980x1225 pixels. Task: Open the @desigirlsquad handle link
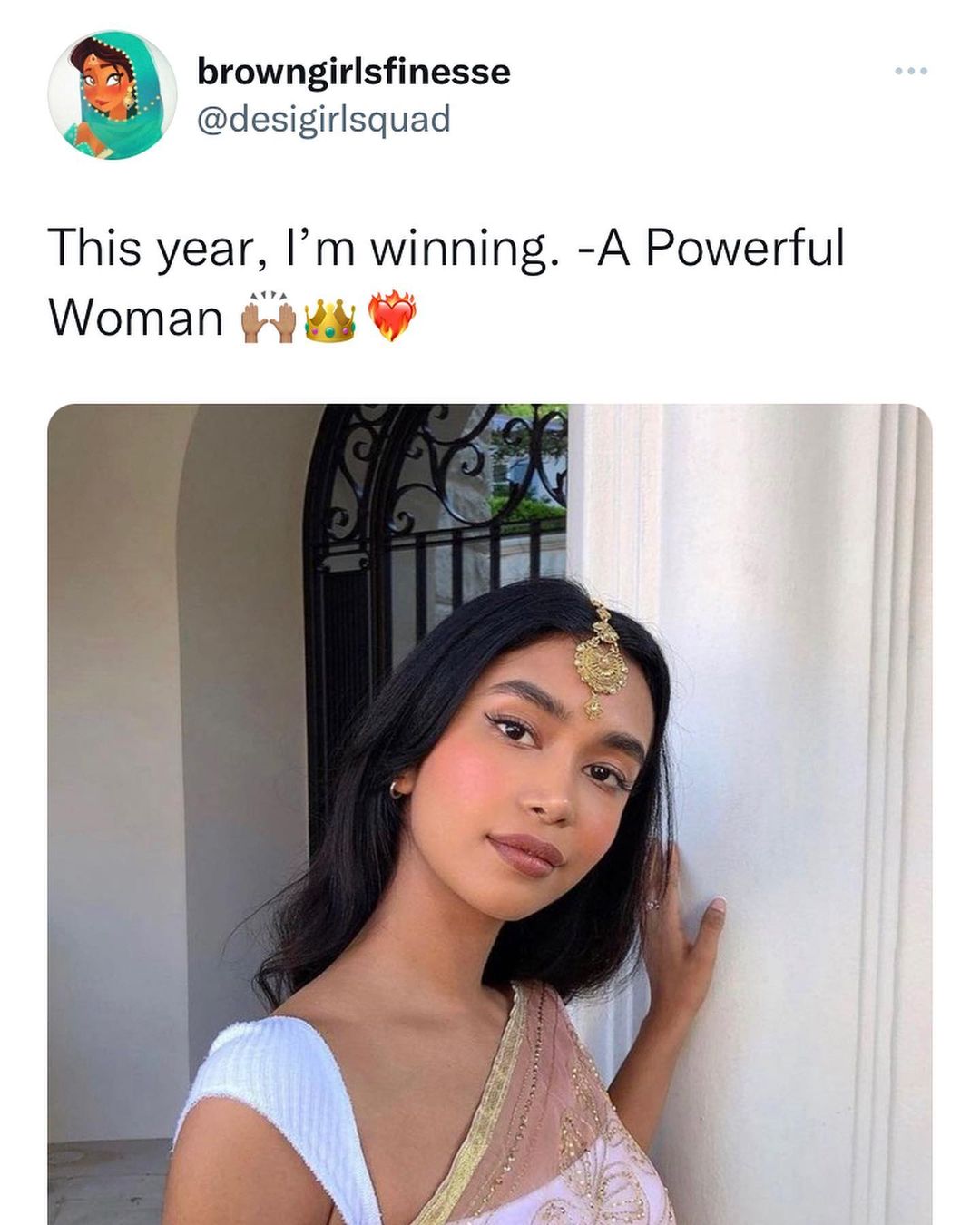(324, 120)
